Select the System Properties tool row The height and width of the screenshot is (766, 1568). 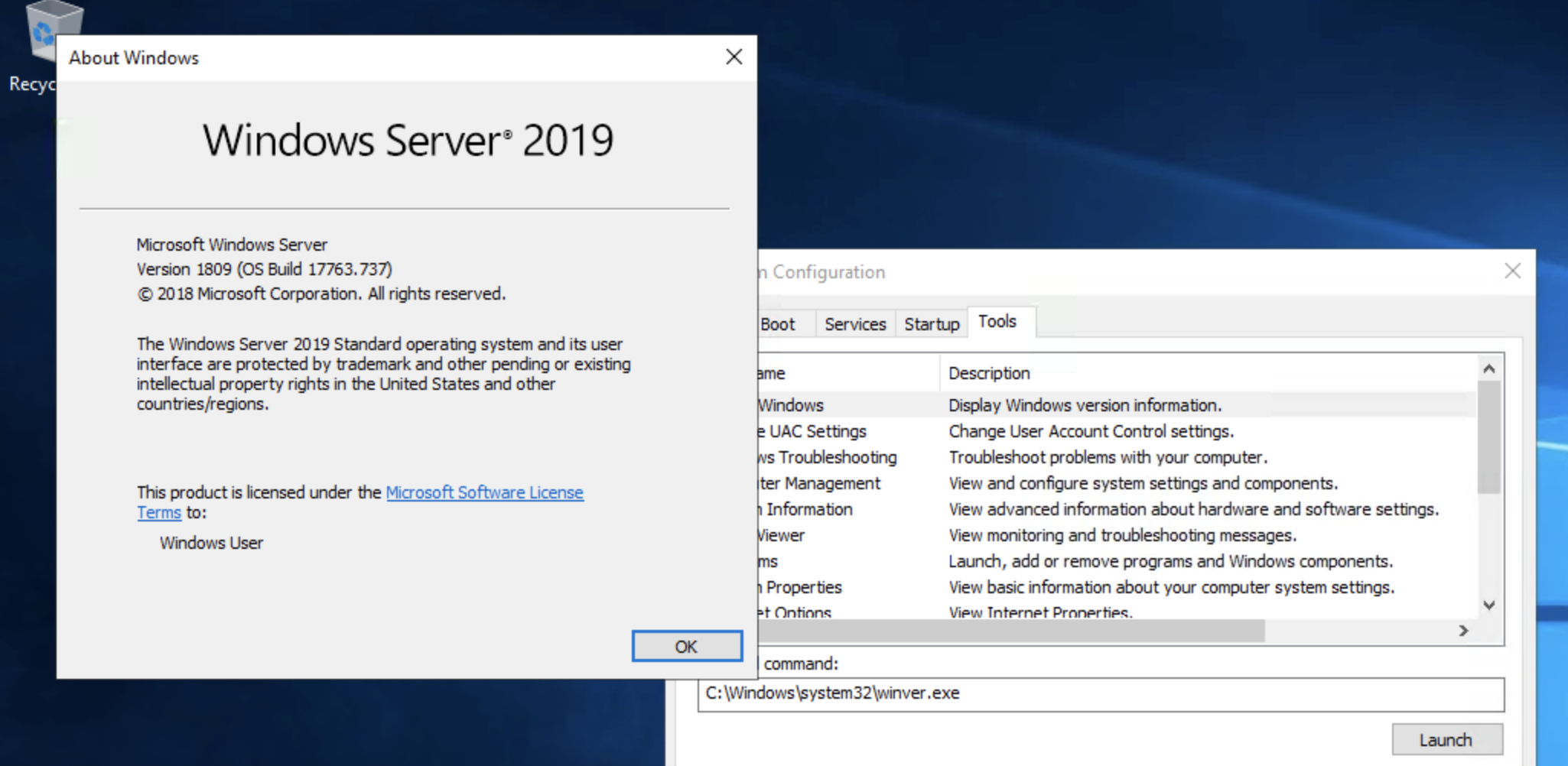click(x=802, y=587)
